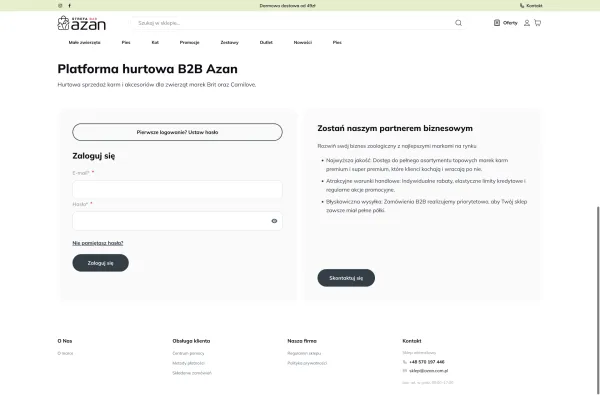Click the Darmowa dostawa od 49zł banner text

click(x=287, y=6)
